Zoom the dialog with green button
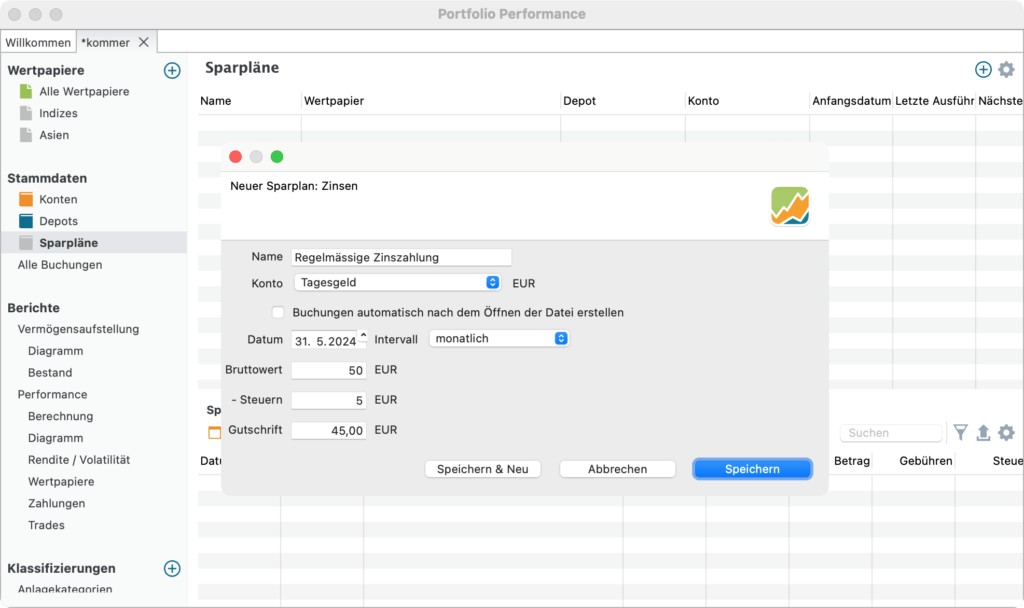The image size is (1024, 608). click(277, 157)
